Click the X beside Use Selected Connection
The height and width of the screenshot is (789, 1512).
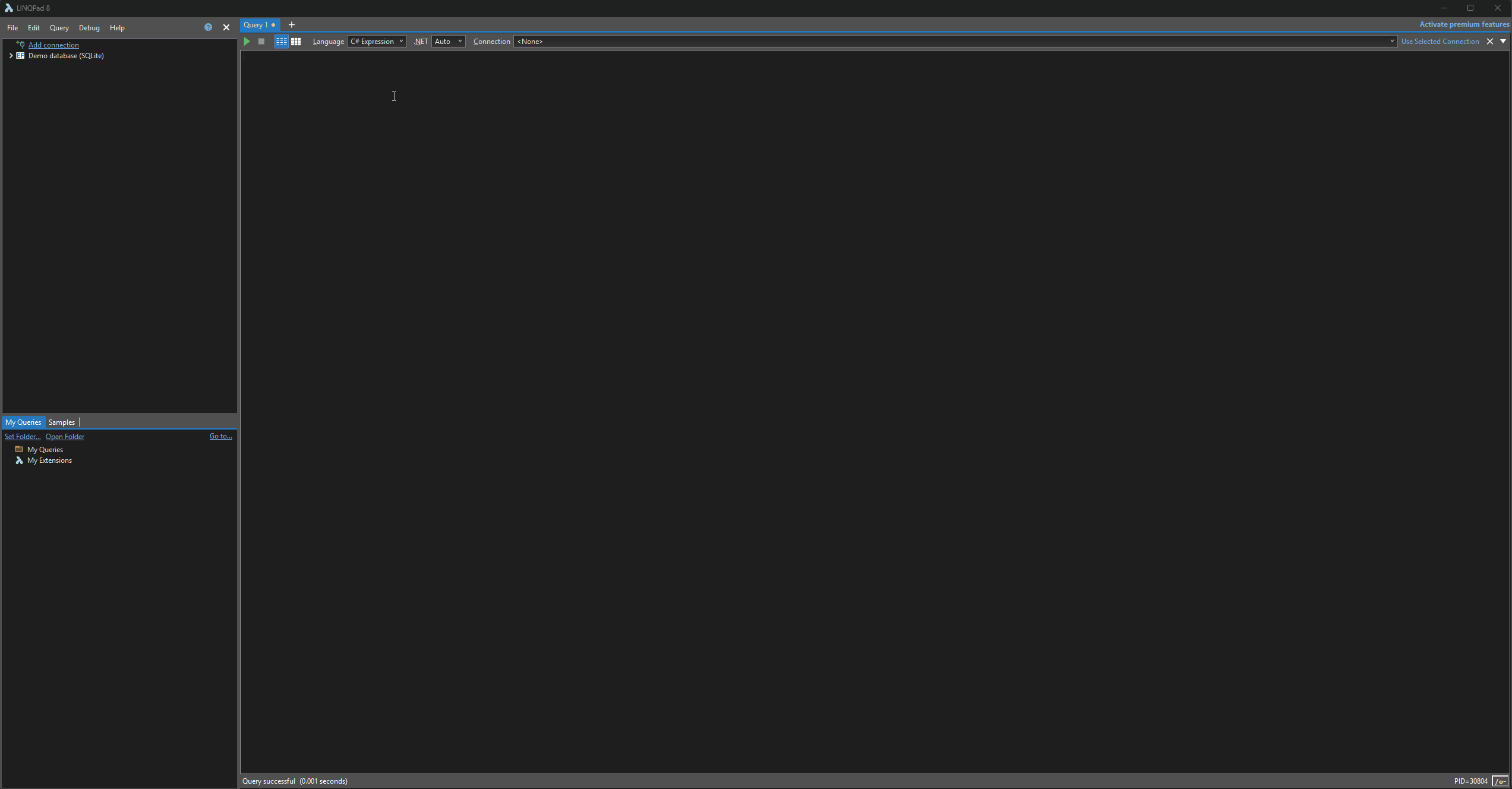pyautogui.click(x=1490, y=42)
